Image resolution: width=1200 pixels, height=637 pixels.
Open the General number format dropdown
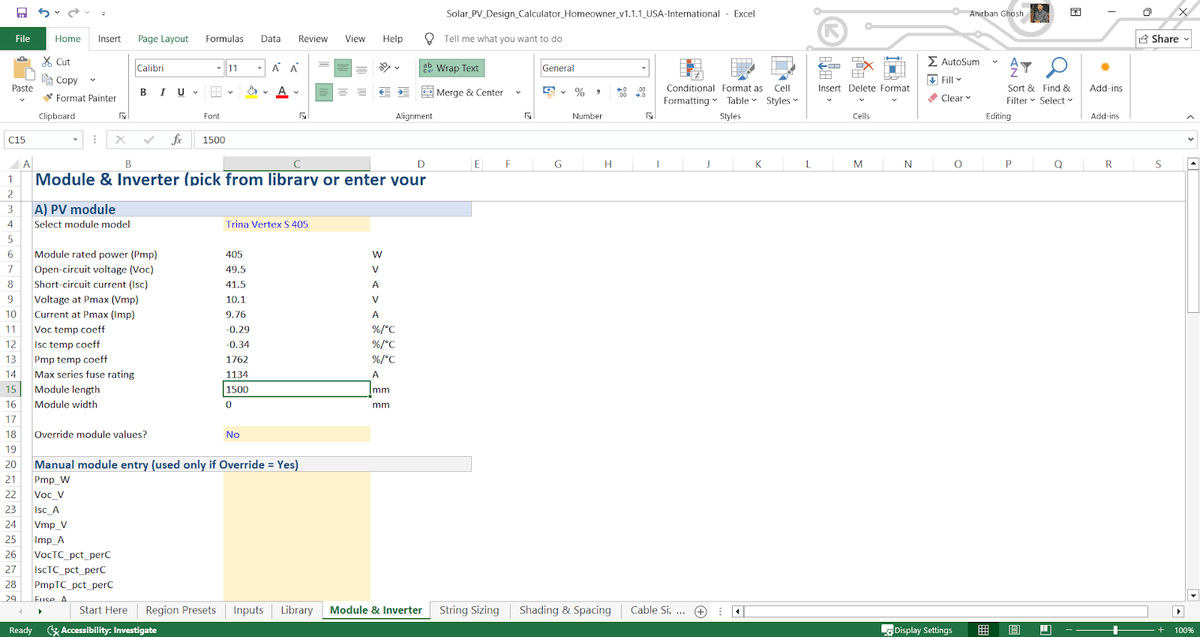[x=645, y=68]
